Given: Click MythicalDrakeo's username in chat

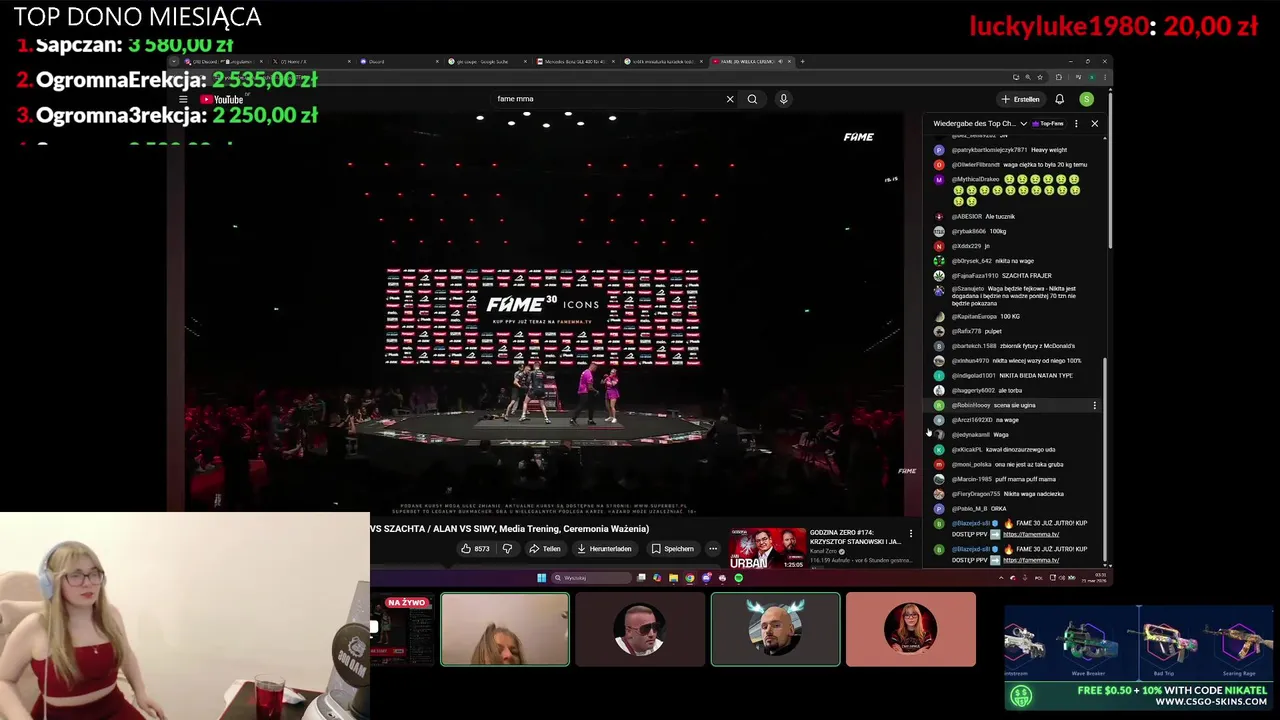Looking at the screenshot, I should click(x=975, y=179).
